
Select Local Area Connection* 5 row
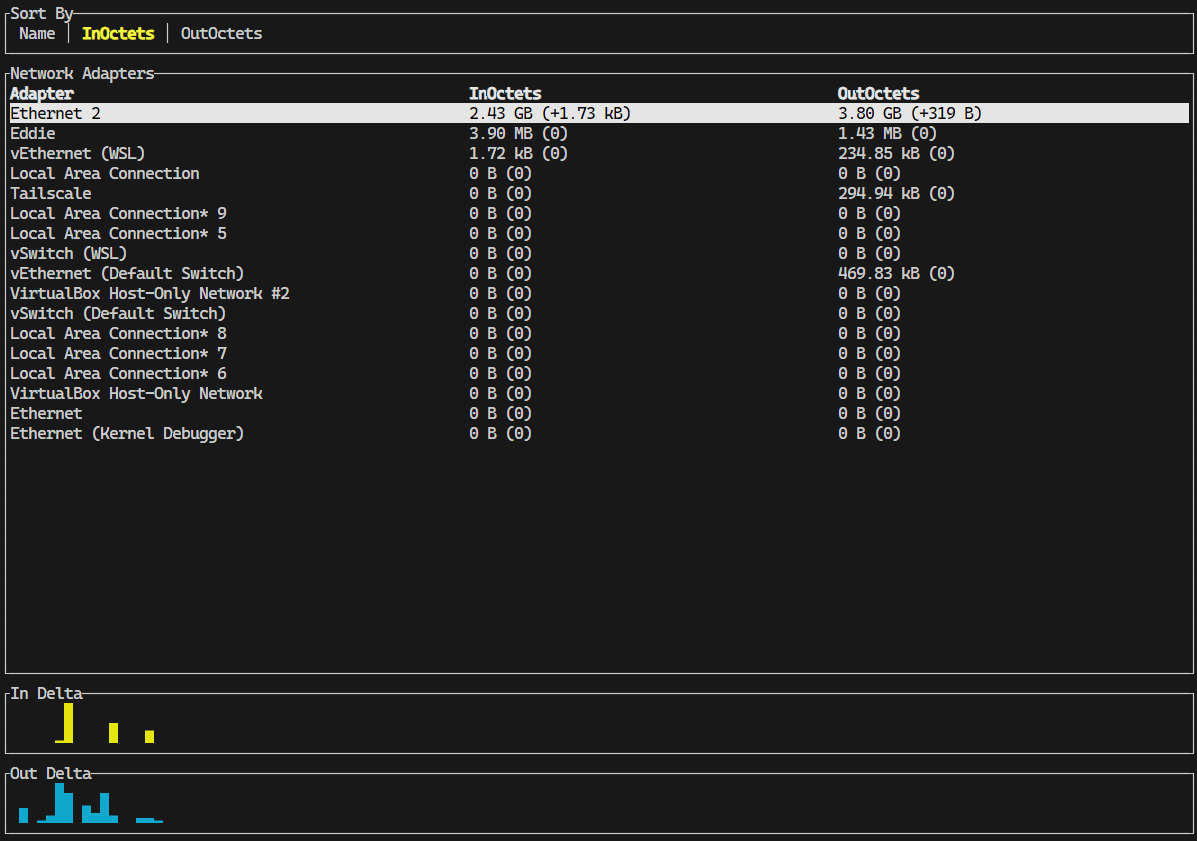coord(599,234)
